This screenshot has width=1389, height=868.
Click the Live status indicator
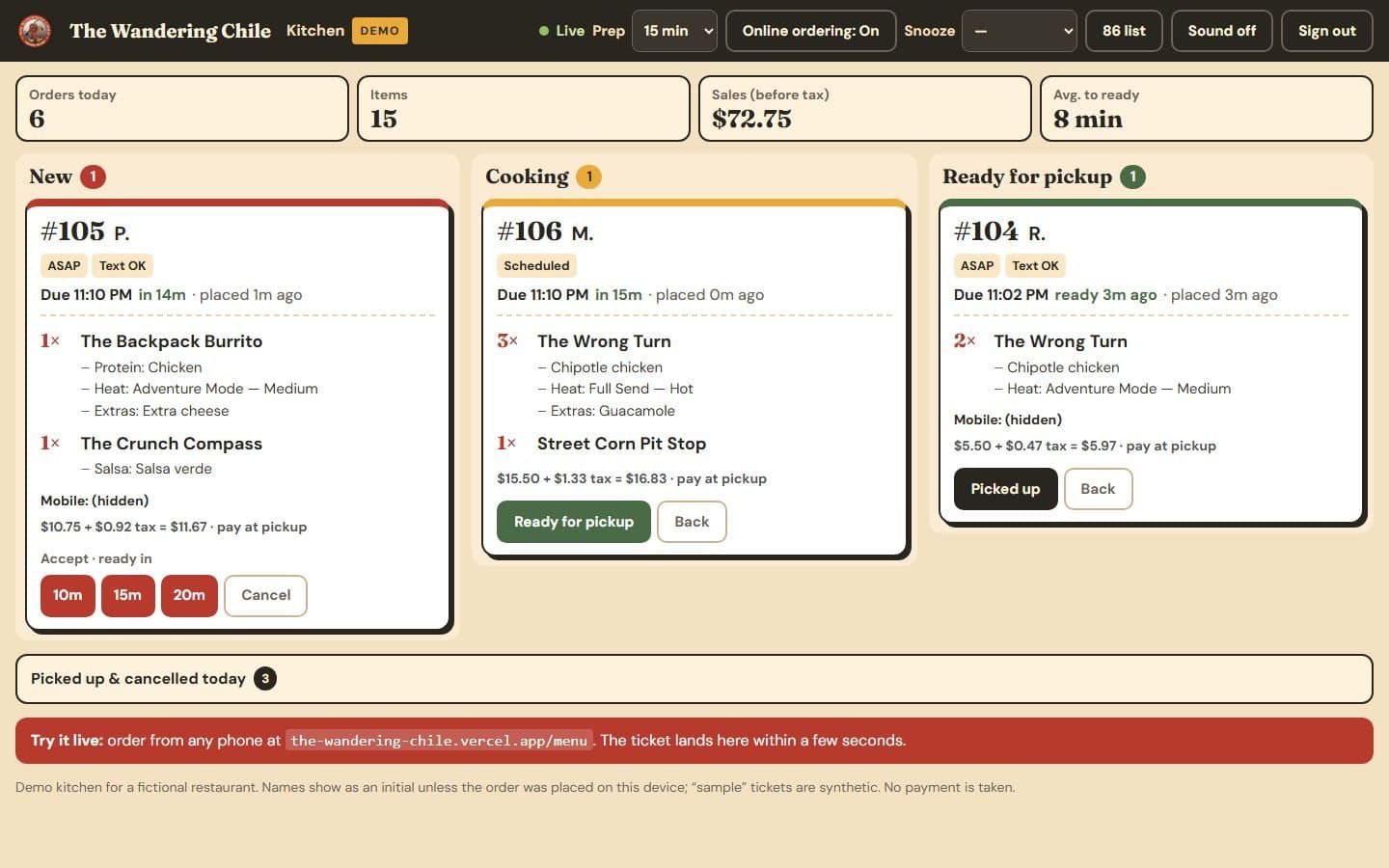562,31
